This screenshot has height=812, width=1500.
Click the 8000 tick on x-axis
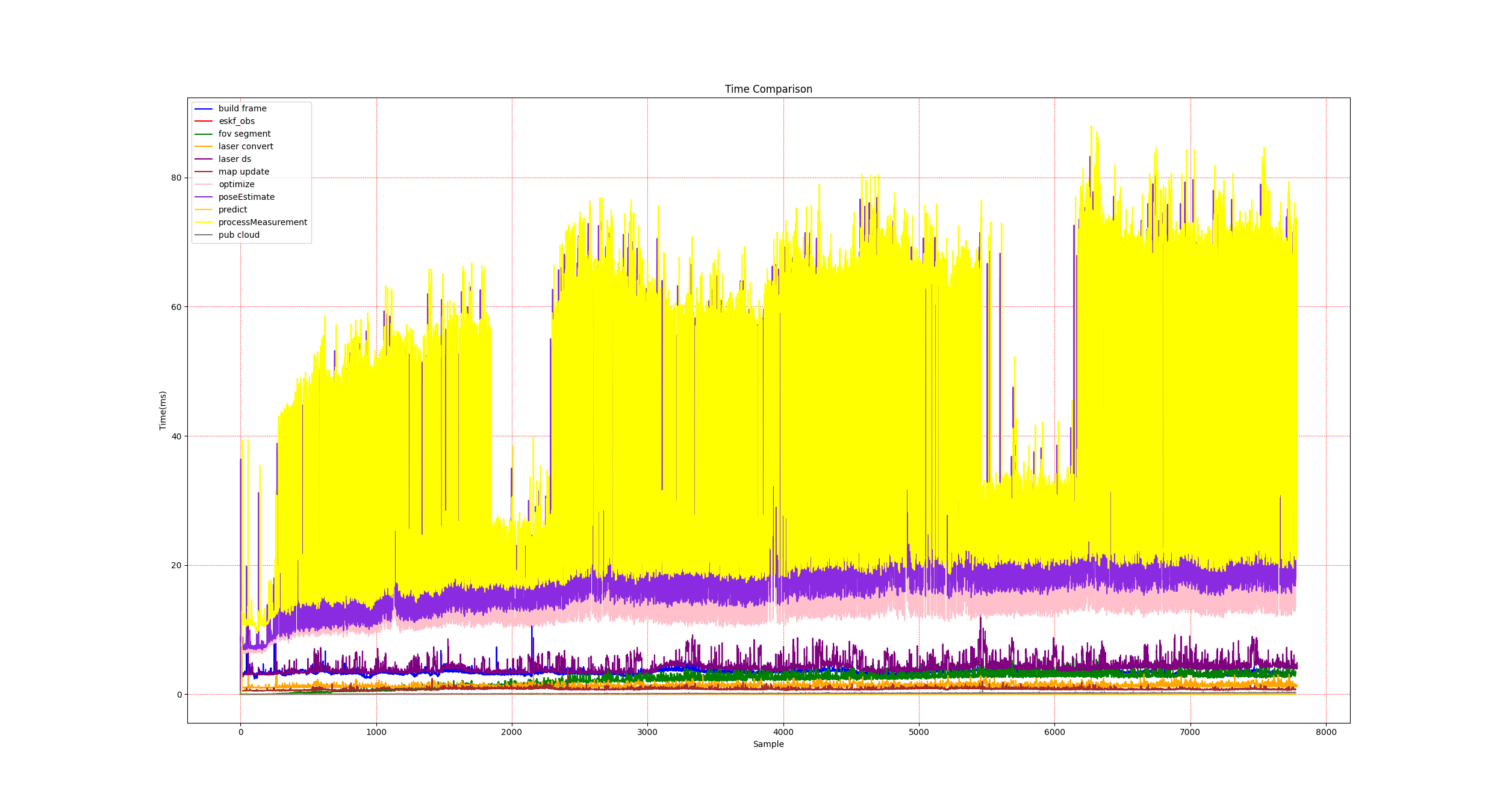[1325, 732]
